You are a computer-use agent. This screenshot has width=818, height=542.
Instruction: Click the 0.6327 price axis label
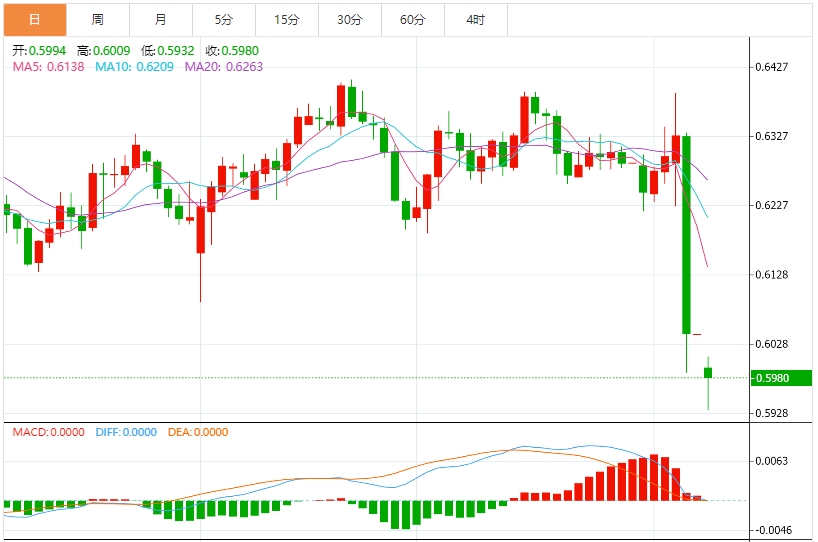(772, 136)
